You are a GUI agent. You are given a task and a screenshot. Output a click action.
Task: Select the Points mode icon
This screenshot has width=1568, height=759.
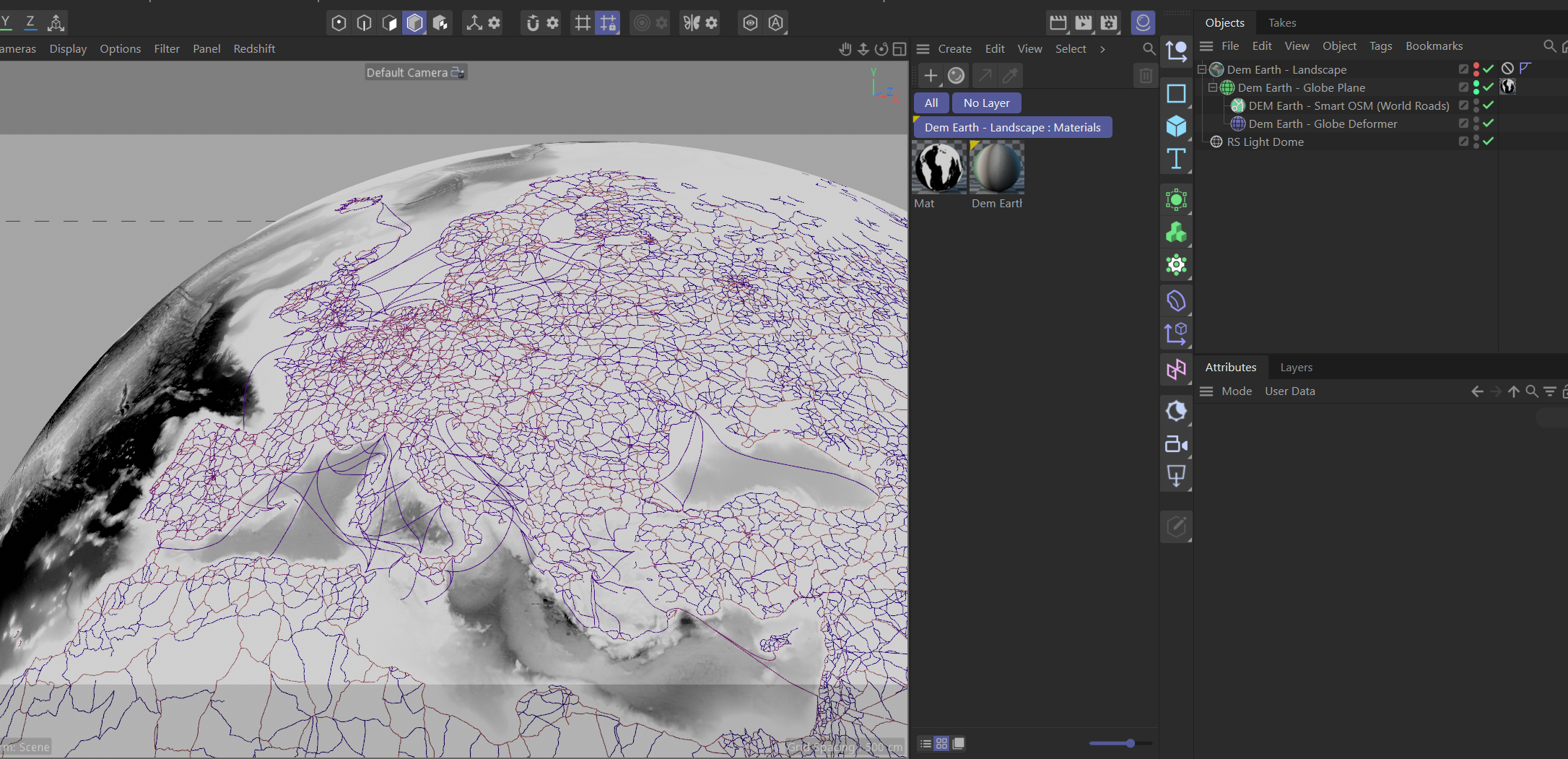pyautogui.click(x=339, y=23)
